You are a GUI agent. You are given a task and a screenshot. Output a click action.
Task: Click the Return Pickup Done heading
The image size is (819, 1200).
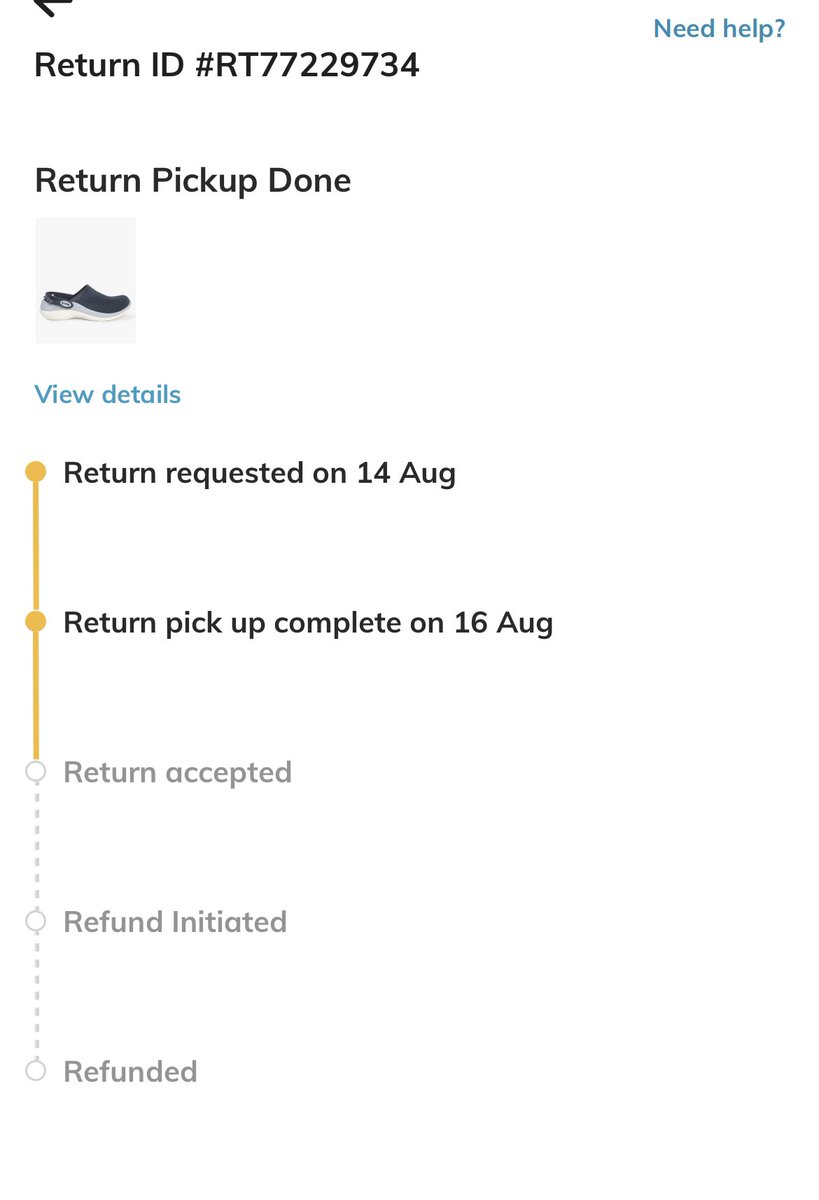pyautogui.click(x=193, y=181)
